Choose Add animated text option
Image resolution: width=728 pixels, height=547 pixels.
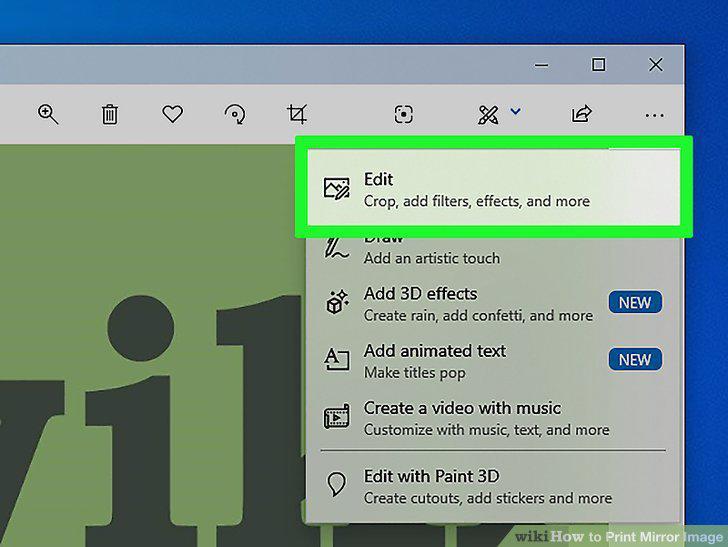coord(494,361)
